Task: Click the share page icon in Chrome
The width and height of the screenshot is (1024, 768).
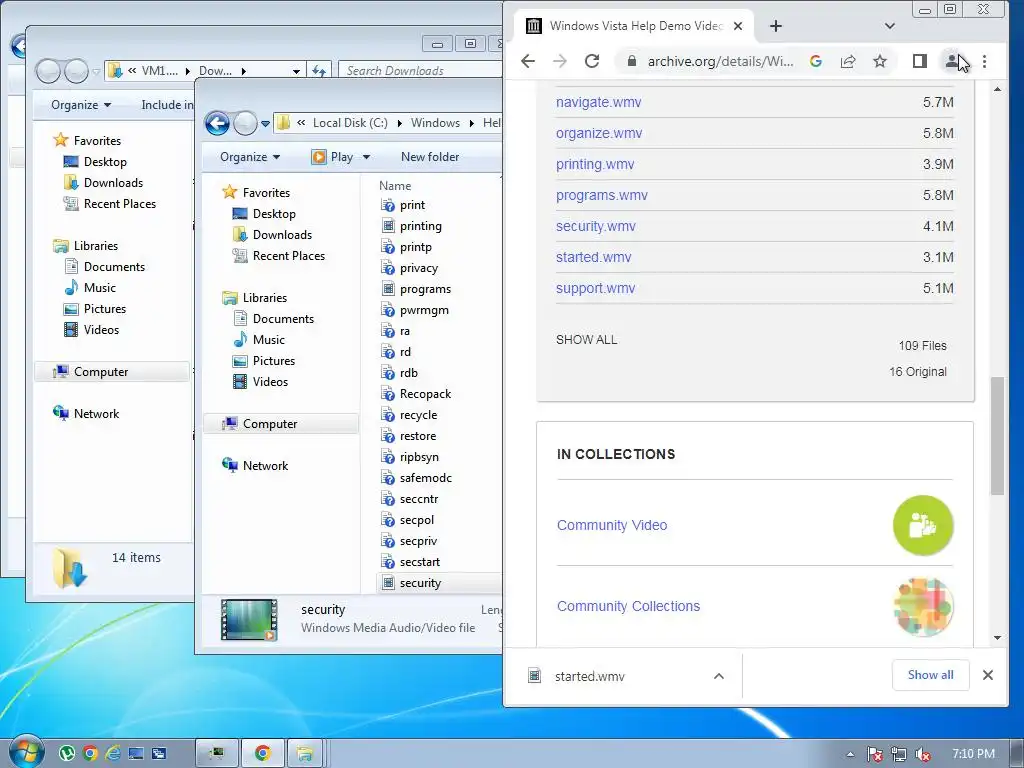Action: [848, 61]
